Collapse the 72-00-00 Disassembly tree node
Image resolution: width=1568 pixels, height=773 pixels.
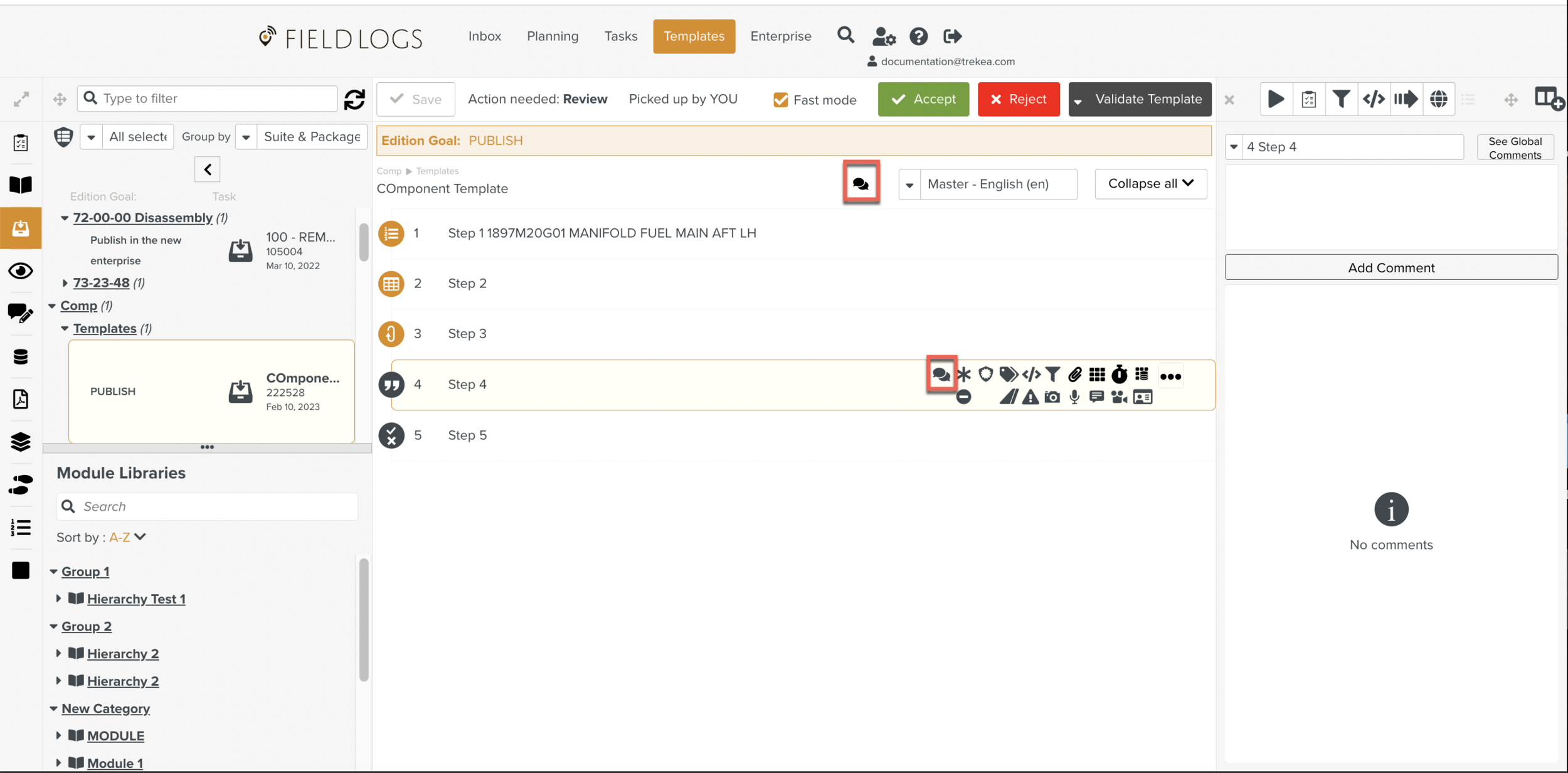click(65, 218)
